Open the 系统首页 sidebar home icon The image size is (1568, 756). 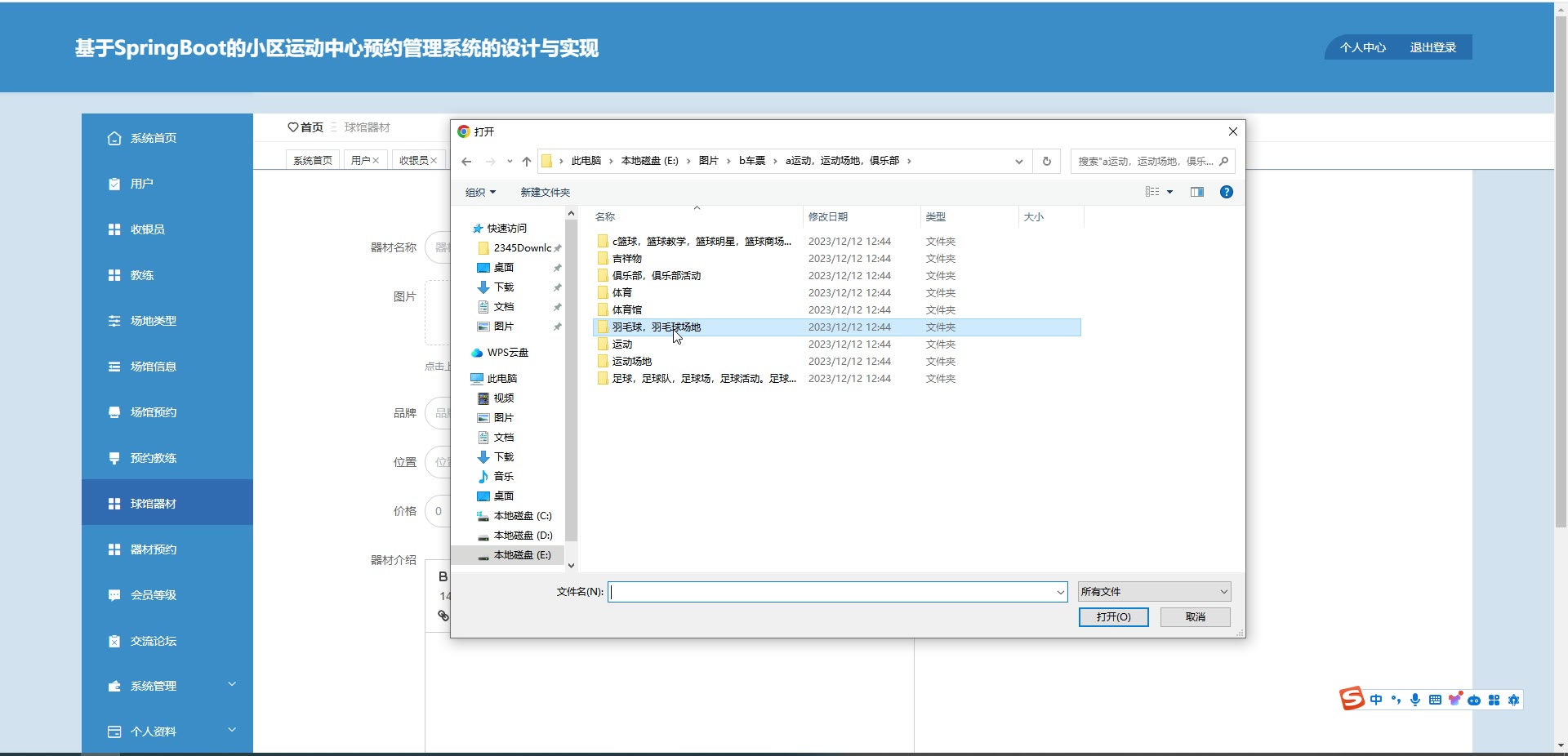pyautogui.click(x=114, y=138)
